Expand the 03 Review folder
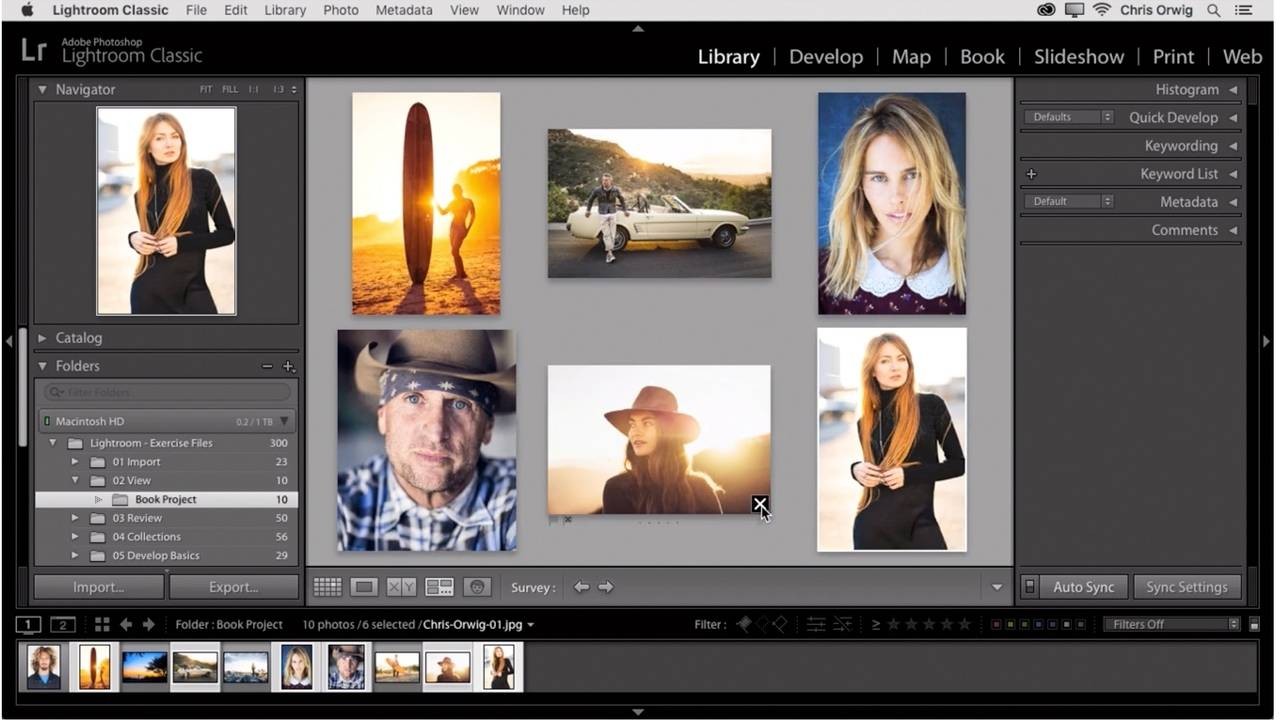The width and height of the screenshot is (1280, 720). (x=75, y=518)
